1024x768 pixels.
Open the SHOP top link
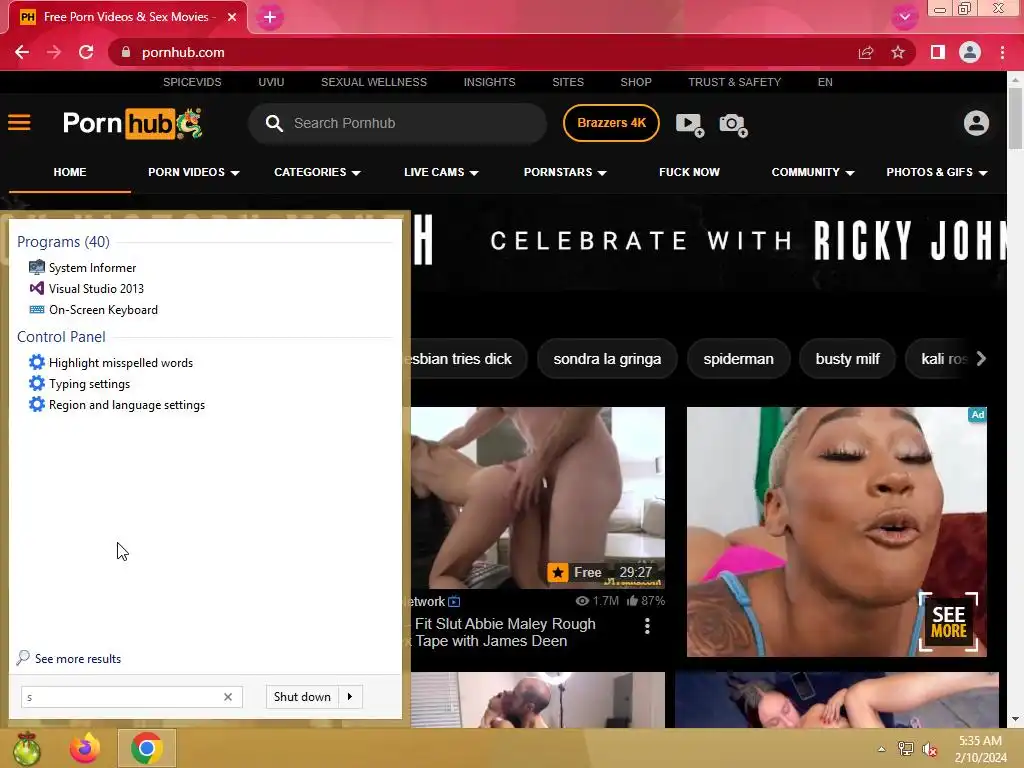tap(636, 82)
